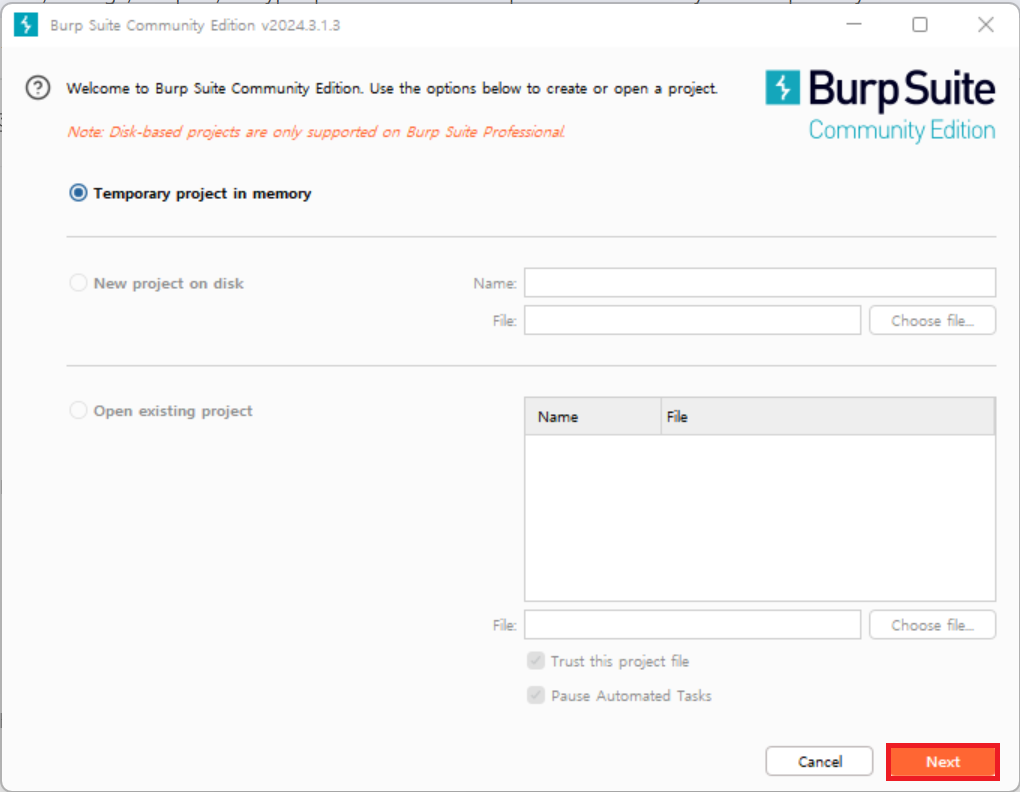This screenshot has height=792, width=1020.
Task: Maximize the Burp Suite window
Action: [x=919, y=25]
